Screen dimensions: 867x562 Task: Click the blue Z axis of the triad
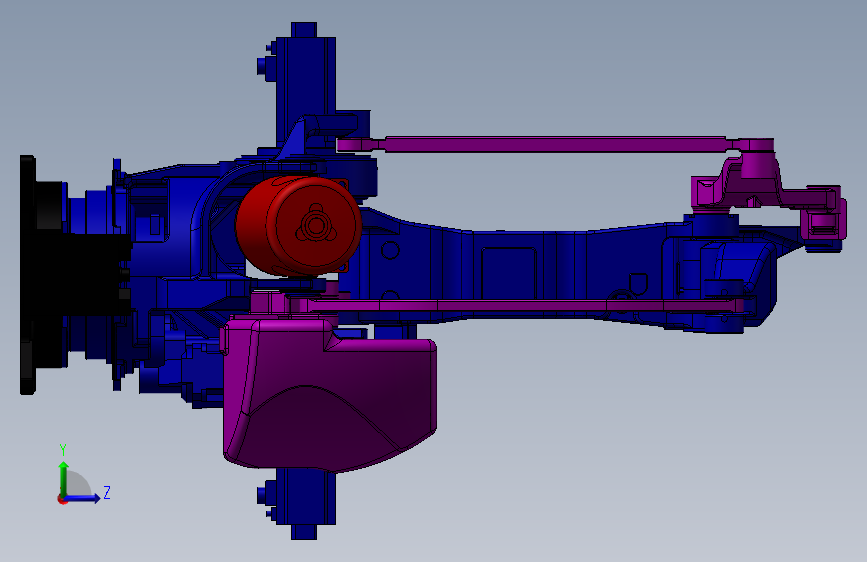(x=83, y=498)
